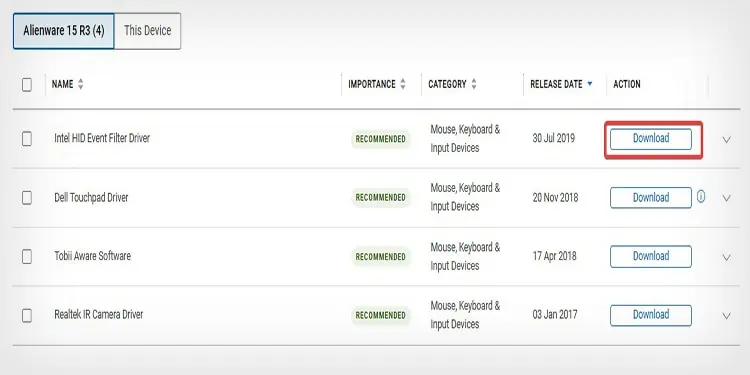Check Intel HID Event Filter Driver box

(27, 139)
